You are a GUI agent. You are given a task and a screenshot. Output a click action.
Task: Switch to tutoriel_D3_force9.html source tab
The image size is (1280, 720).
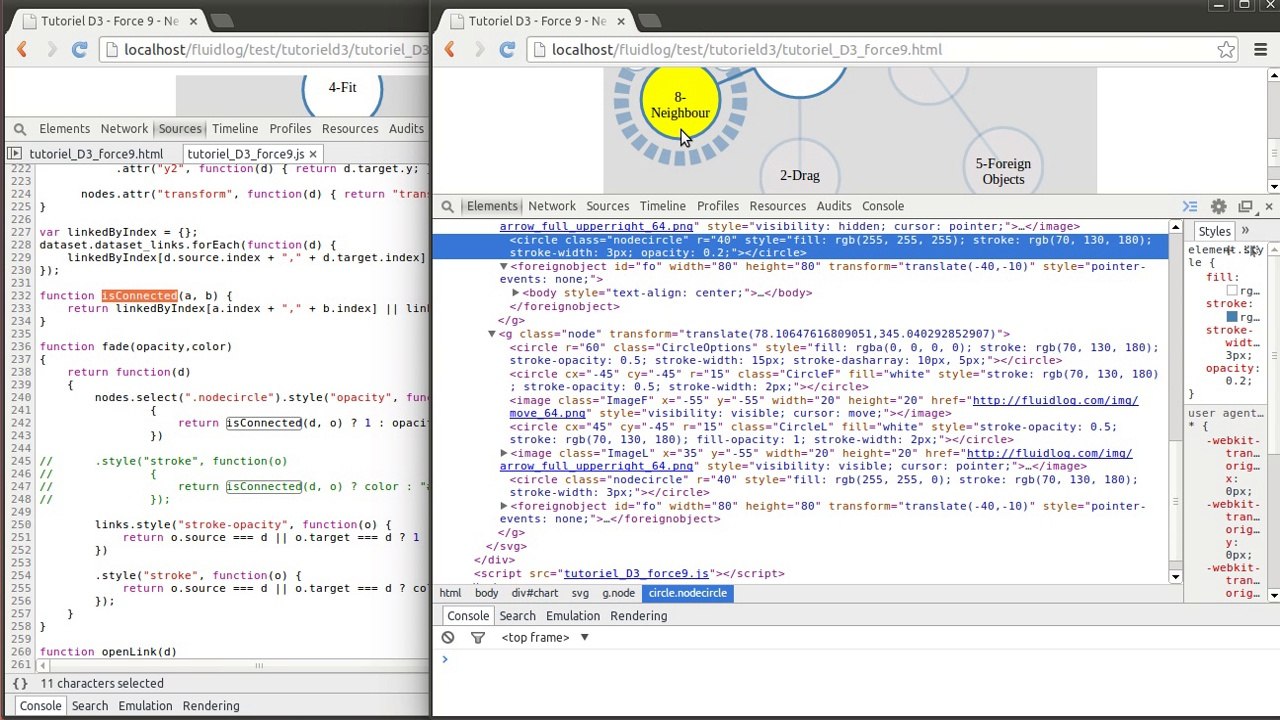(x=96, y=154)
